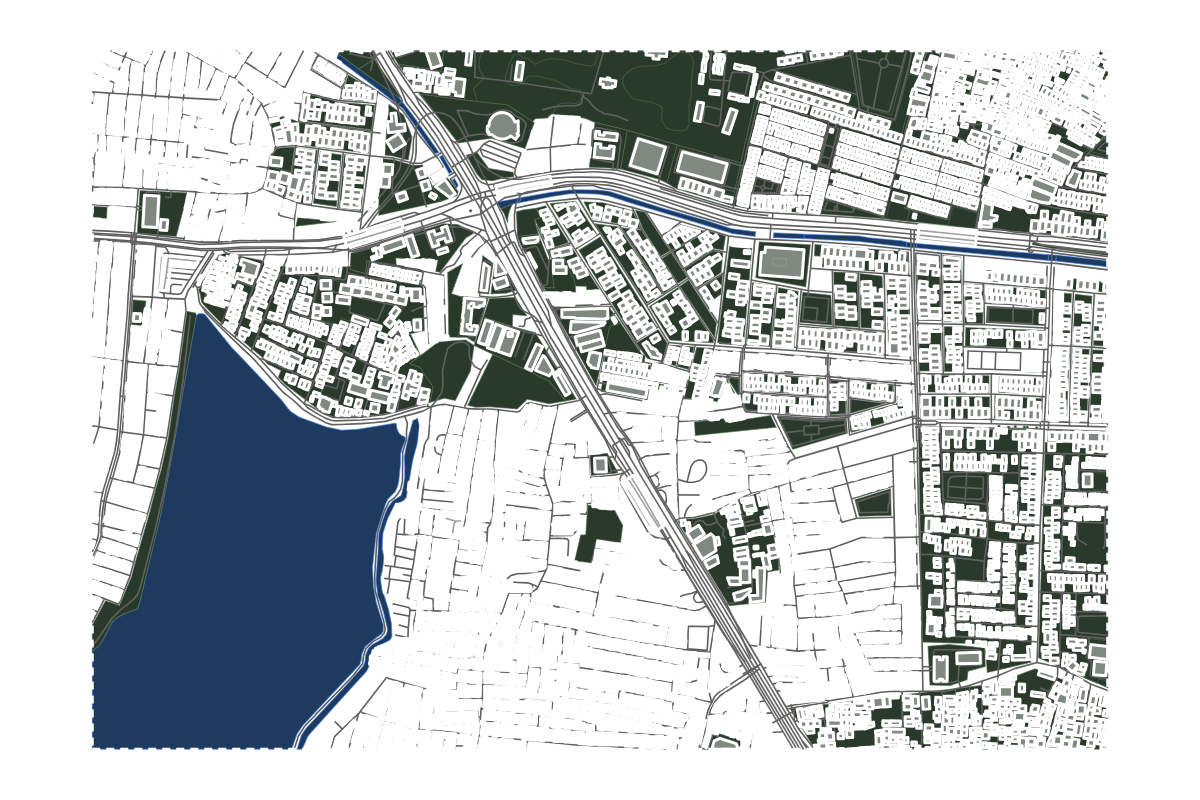Screen dimensions: 1200x800
Task: Select the dark green plot in the white fields
Action: click(x=598, y=535)
